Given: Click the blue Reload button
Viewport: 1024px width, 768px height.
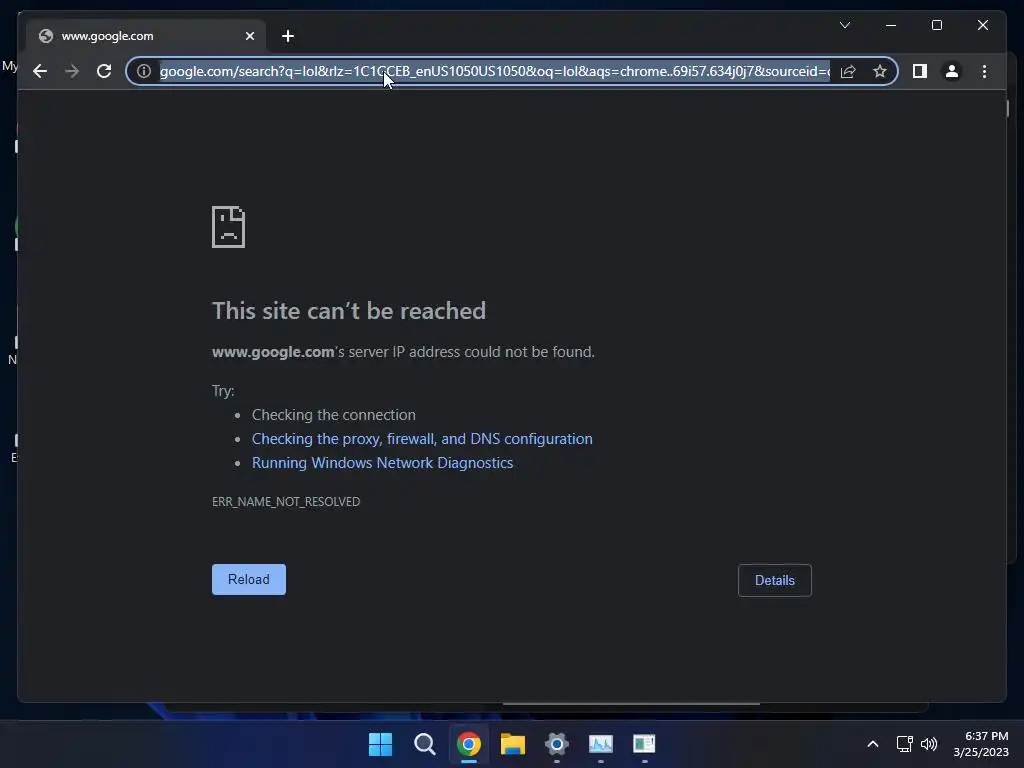Looking at the screenshot, I should tap(249, 579).
